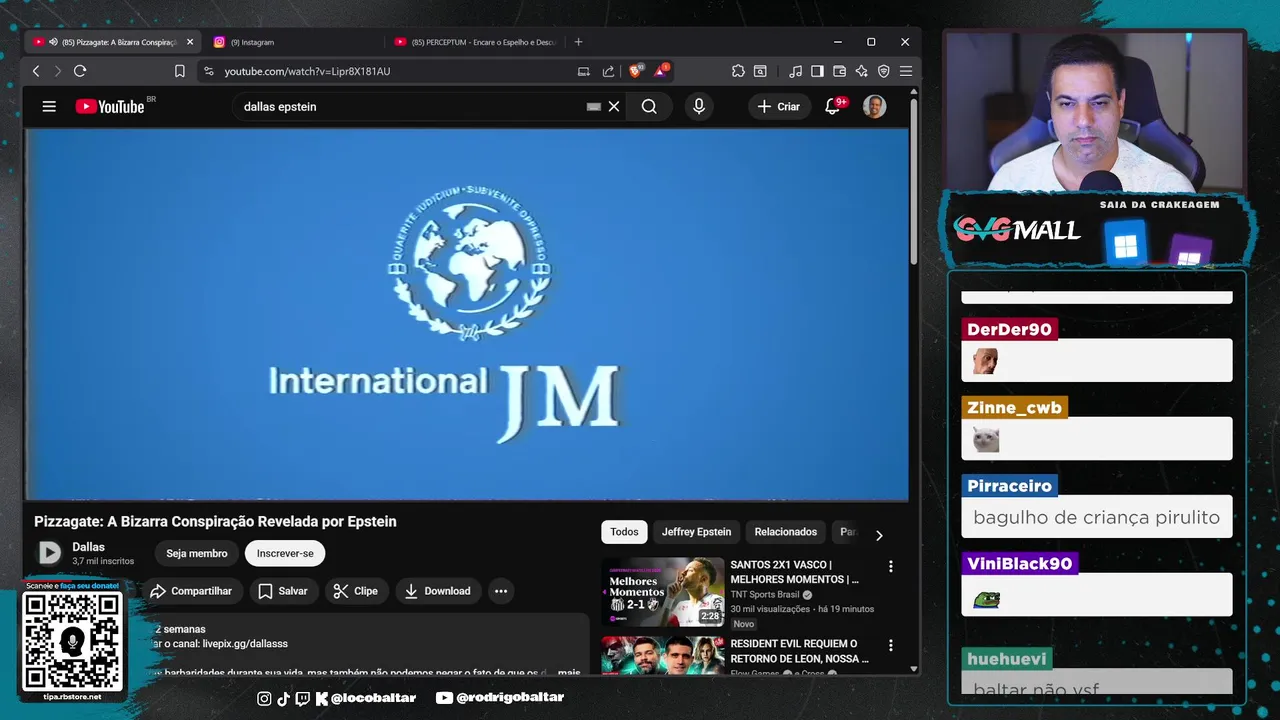1280x720 pixels.
Task: Open on-screen keyboard icon in search box
Action: point(593,106)
